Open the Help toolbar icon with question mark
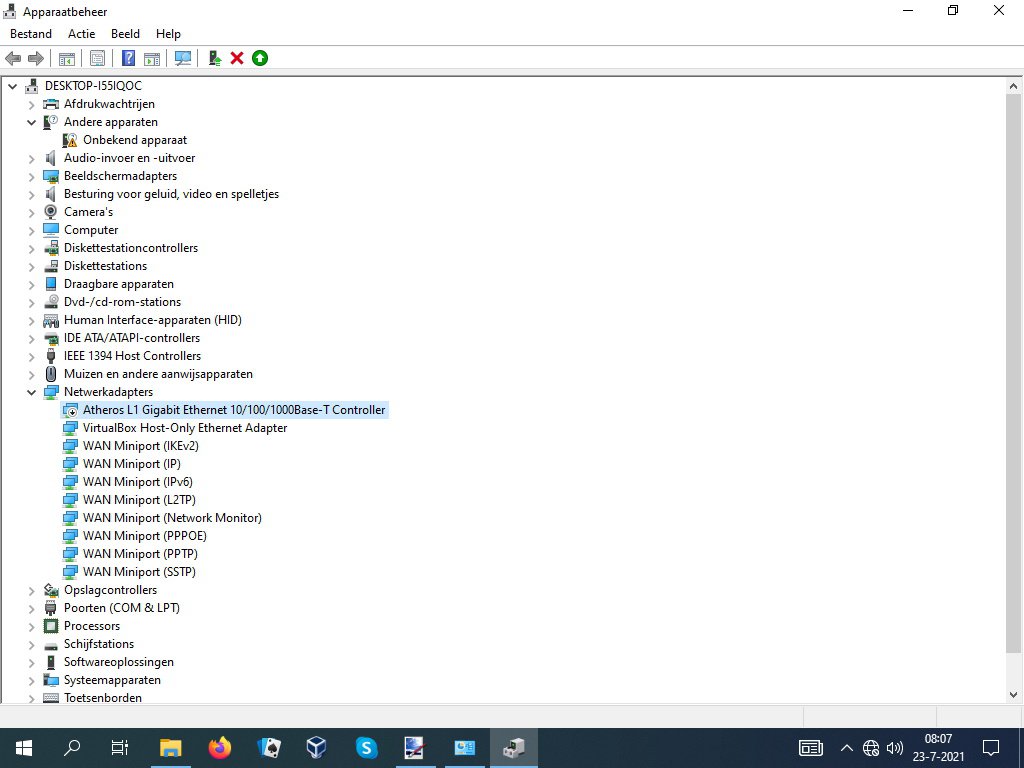This screenshot has height=768, width=1024. pos(129,58)
